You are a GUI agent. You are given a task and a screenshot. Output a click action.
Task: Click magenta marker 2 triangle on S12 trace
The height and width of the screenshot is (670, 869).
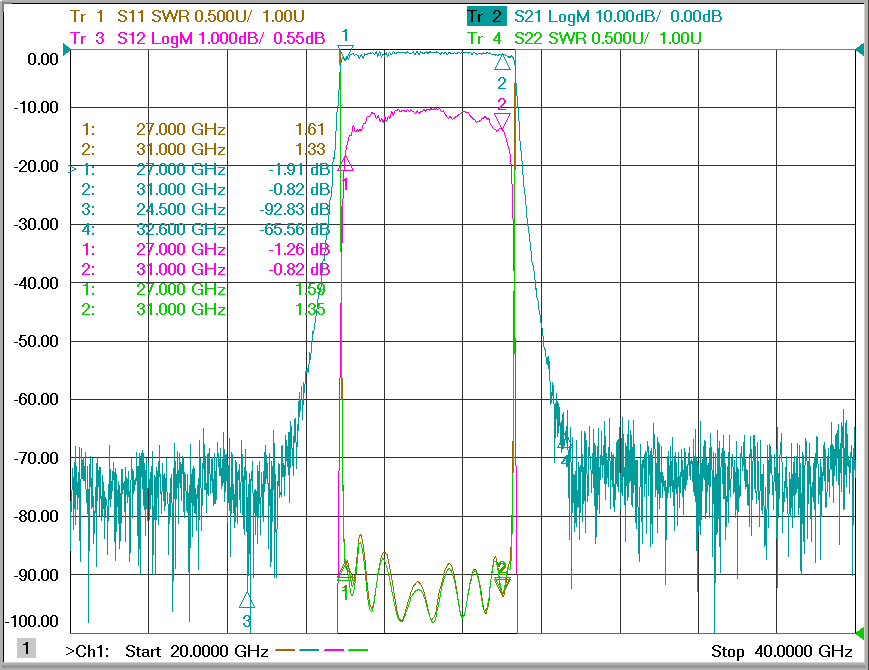coord(502,121)
